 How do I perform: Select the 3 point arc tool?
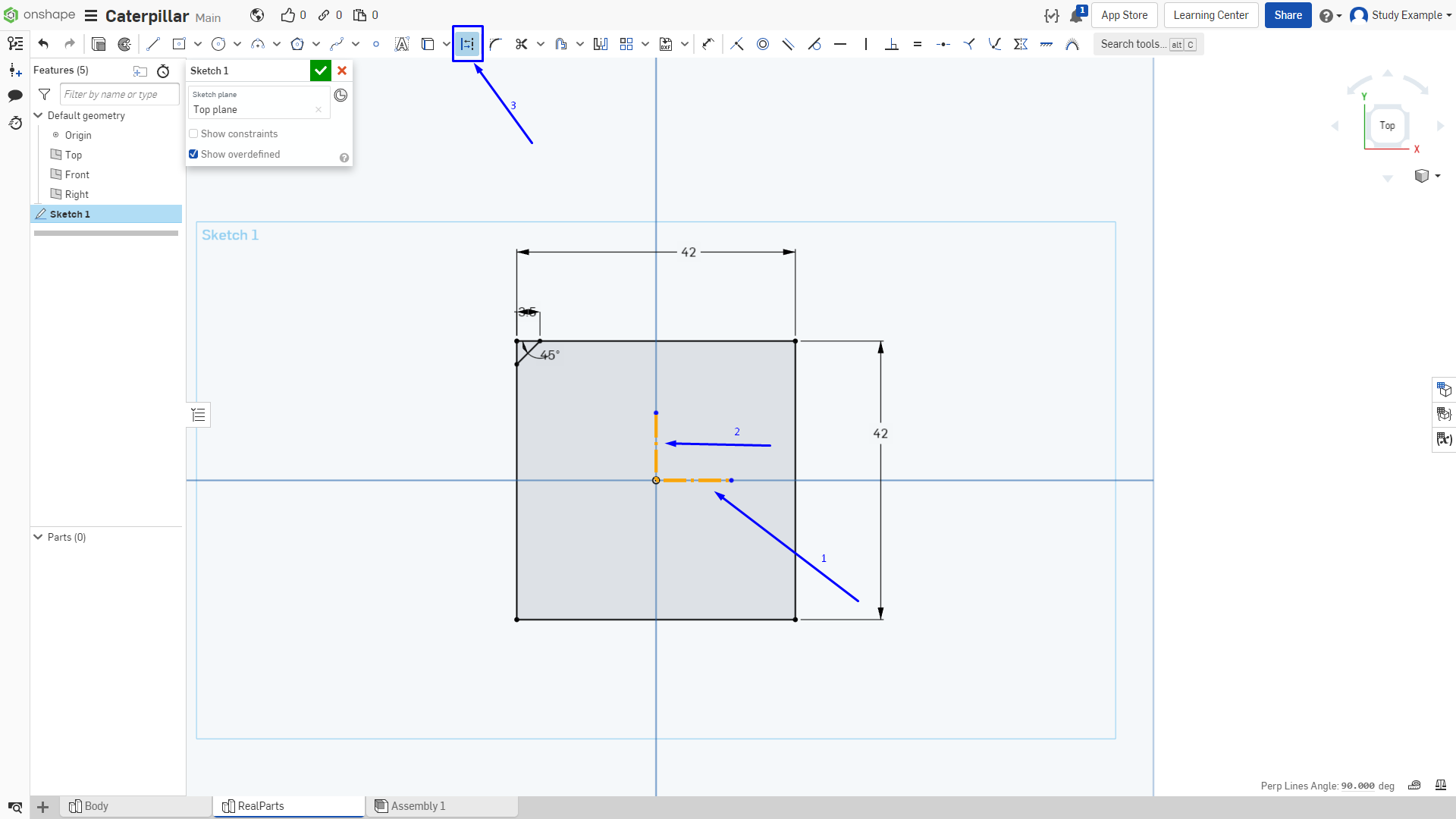tap(258, 44)
